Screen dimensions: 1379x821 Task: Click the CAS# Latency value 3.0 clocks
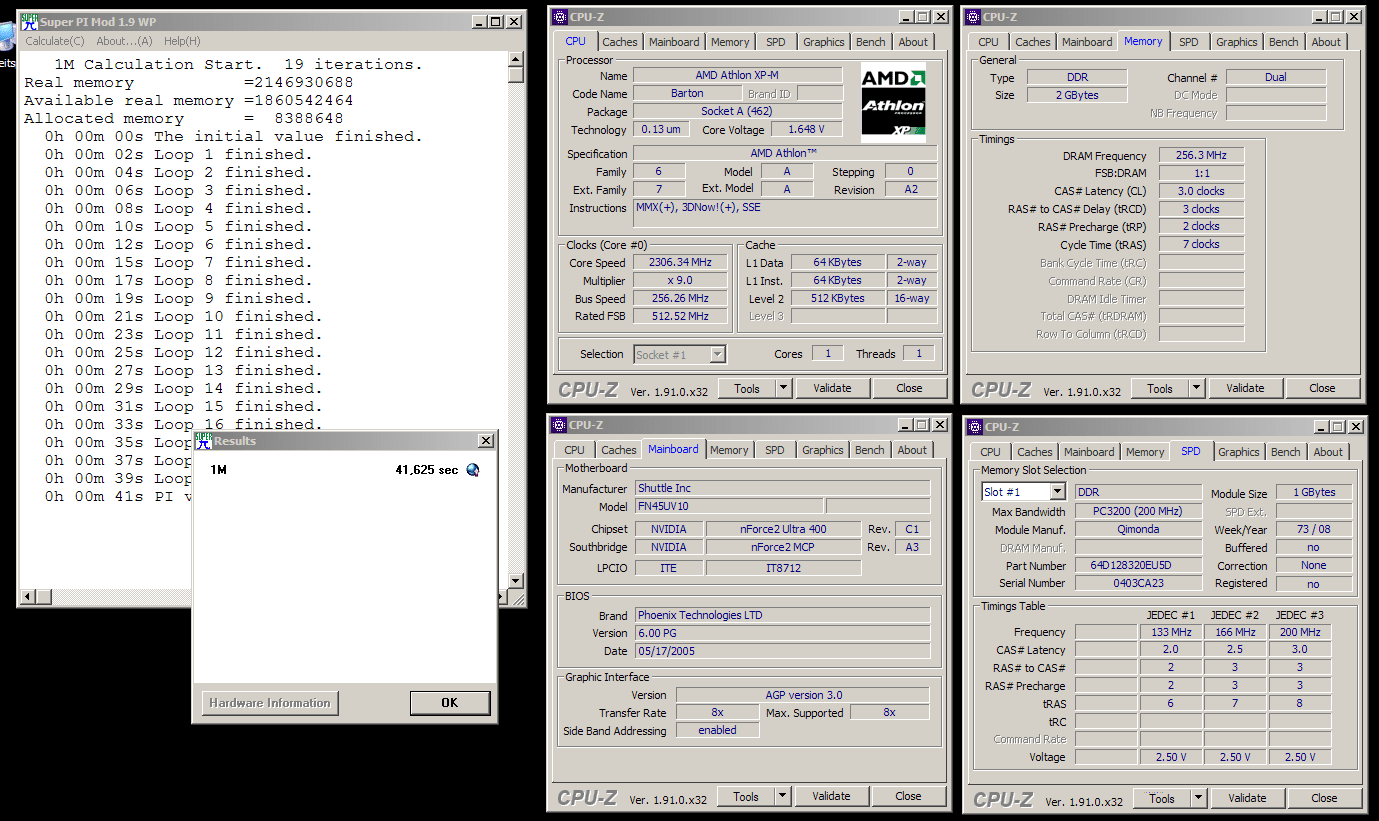tap(1201, 191)
